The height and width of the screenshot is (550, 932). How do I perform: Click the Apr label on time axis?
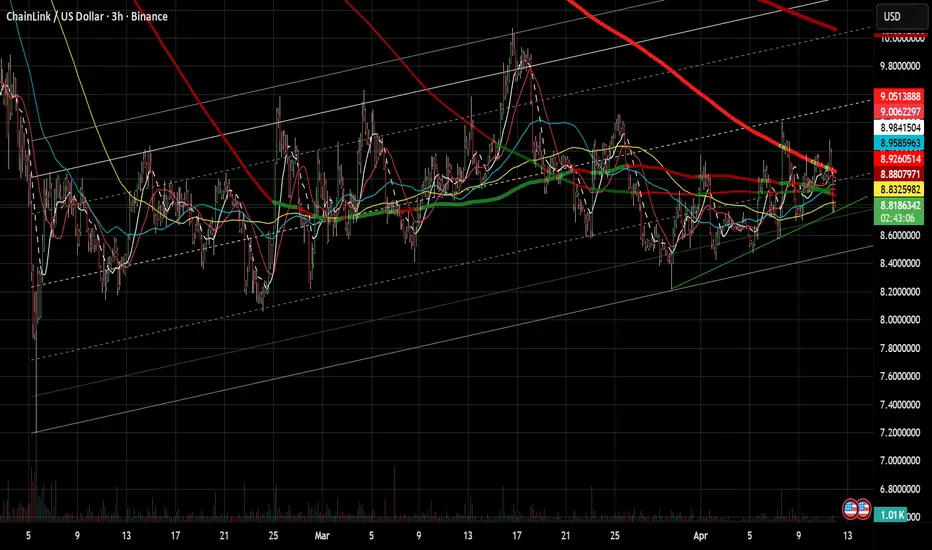coord(701,536)
